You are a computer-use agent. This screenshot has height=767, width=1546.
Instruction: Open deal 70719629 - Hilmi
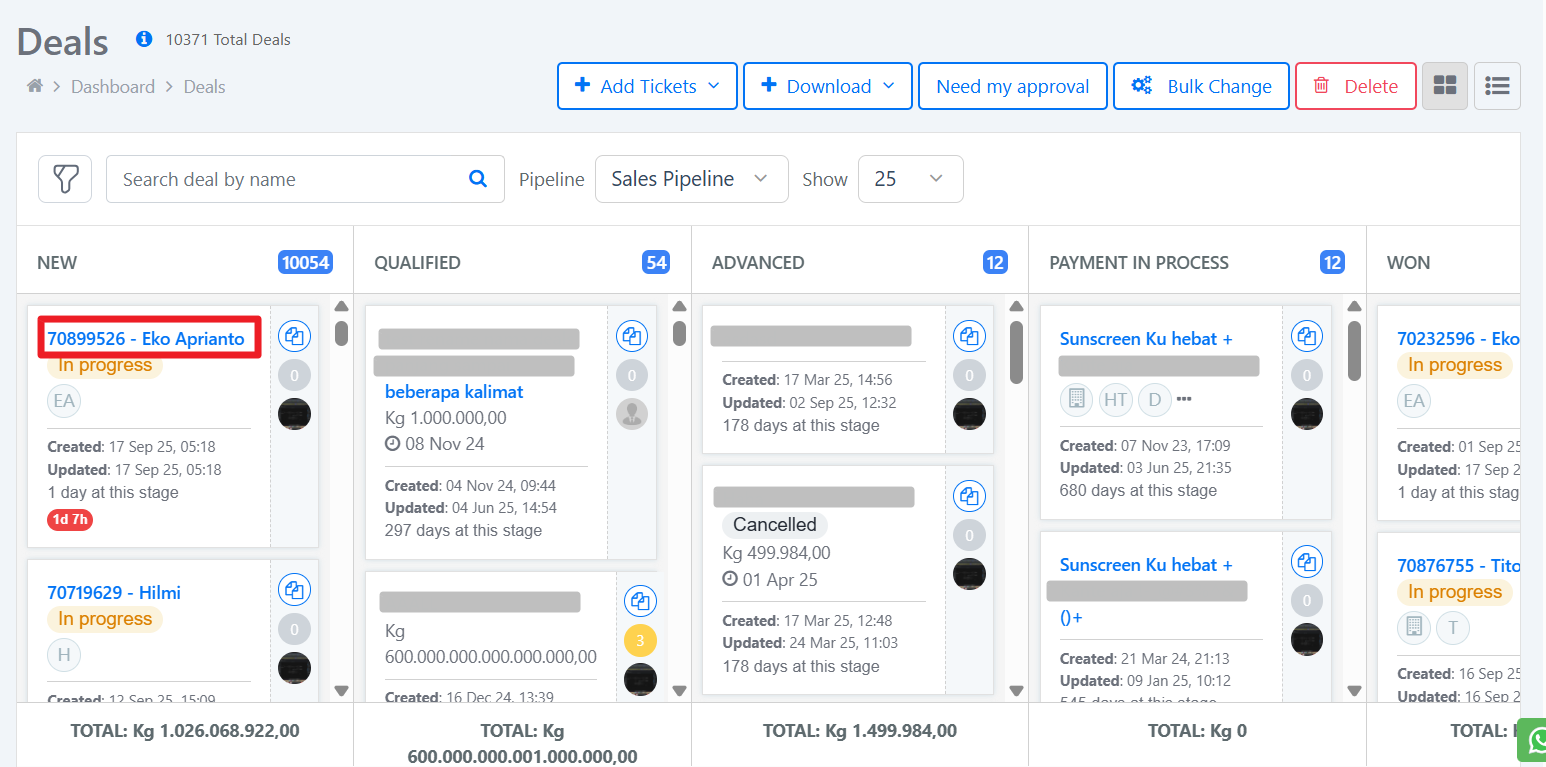pyautogui.click(x=114, y=593)
